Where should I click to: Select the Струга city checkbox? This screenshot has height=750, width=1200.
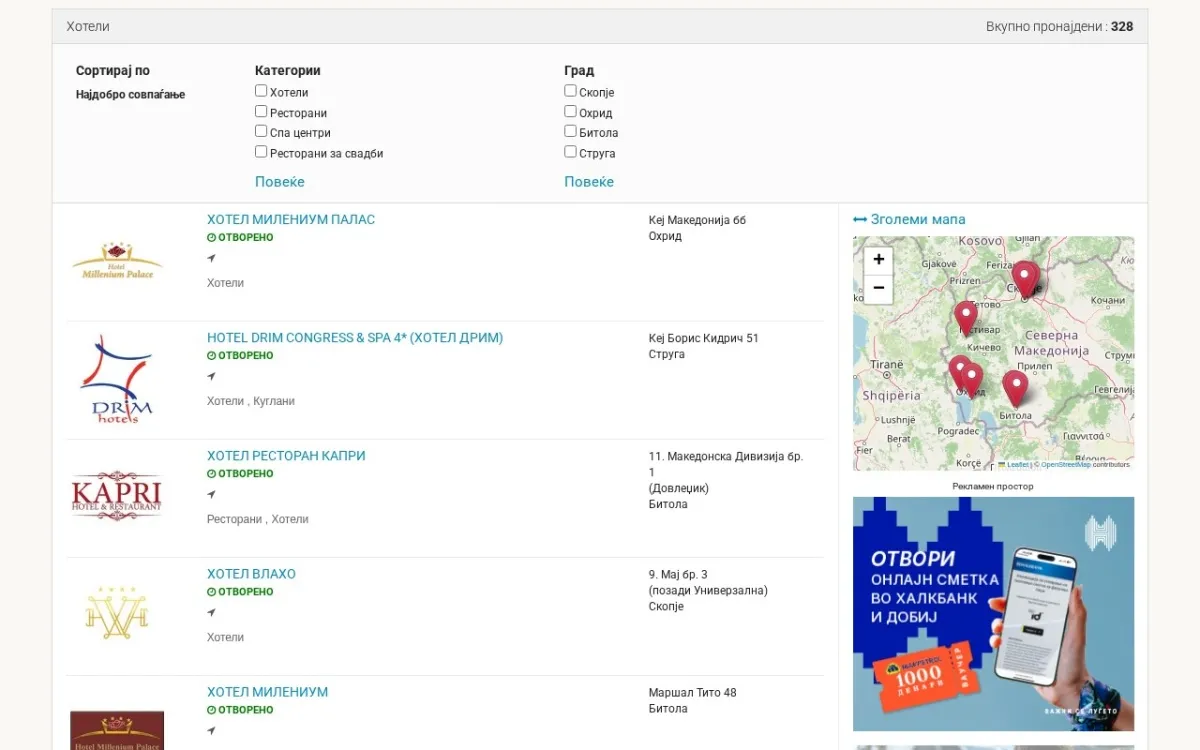click(570, 152)
